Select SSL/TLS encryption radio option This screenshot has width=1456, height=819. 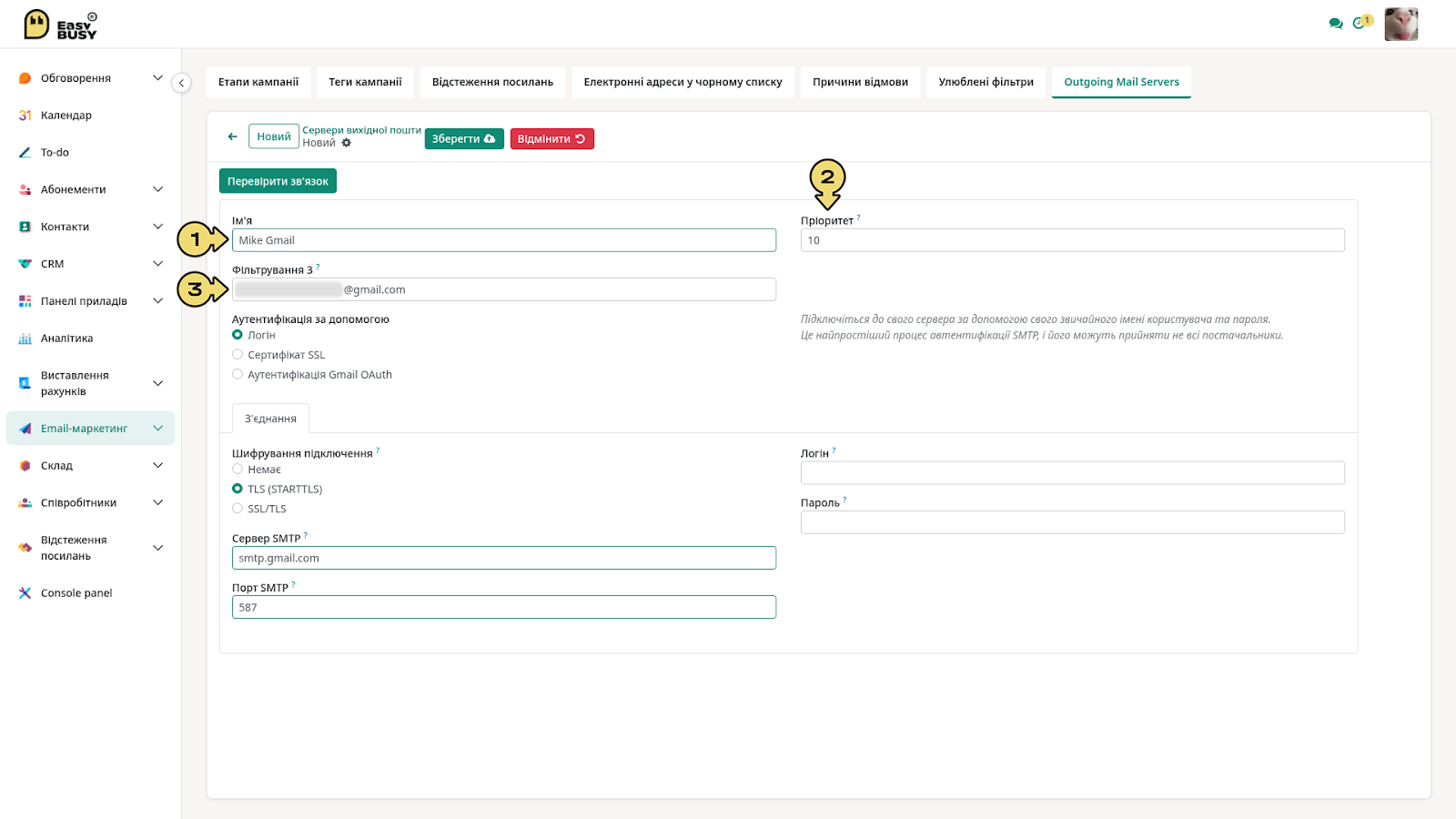pos(238,509)
